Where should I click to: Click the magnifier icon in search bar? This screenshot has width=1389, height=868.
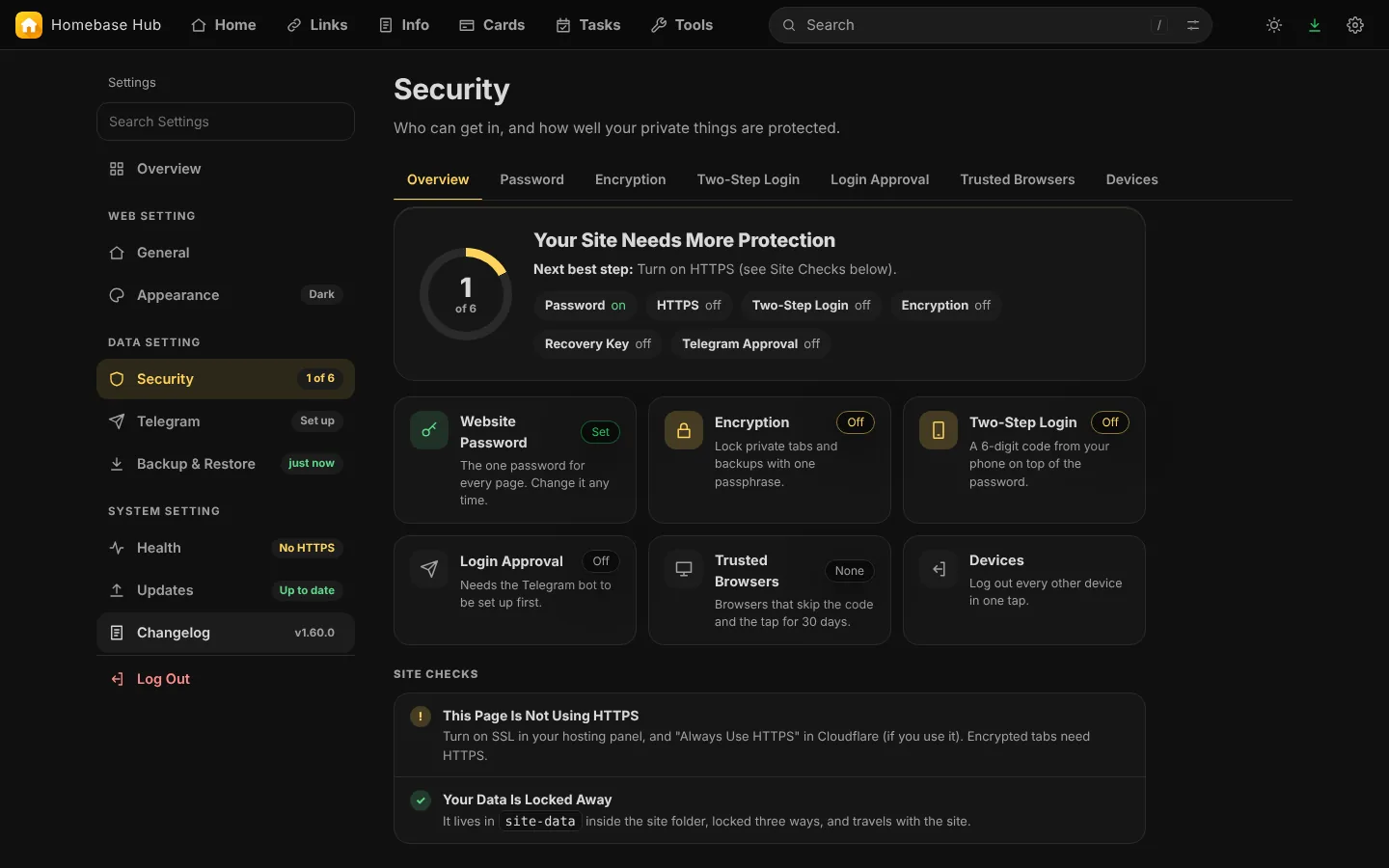789,25
